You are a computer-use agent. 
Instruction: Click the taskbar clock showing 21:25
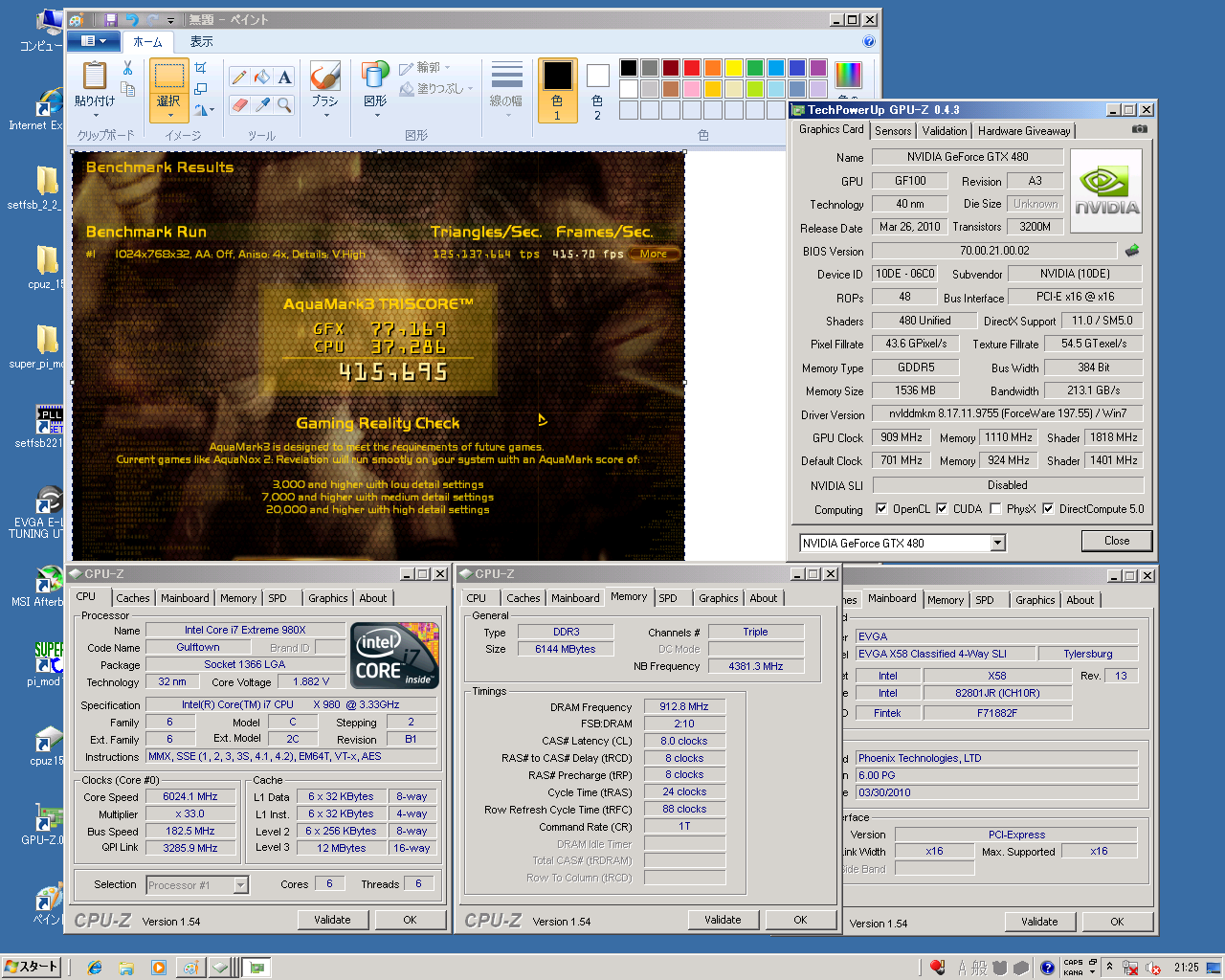(1186, 968)
